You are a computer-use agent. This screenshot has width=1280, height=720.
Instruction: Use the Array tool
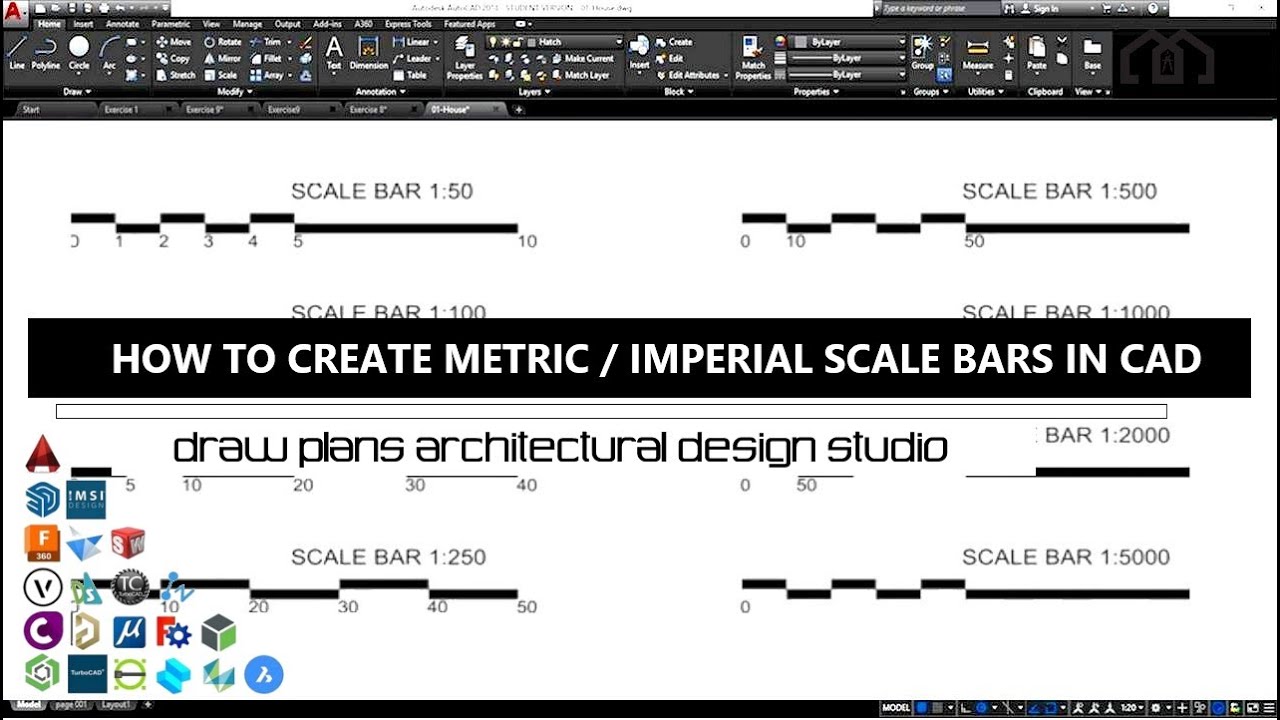point(267,75)
